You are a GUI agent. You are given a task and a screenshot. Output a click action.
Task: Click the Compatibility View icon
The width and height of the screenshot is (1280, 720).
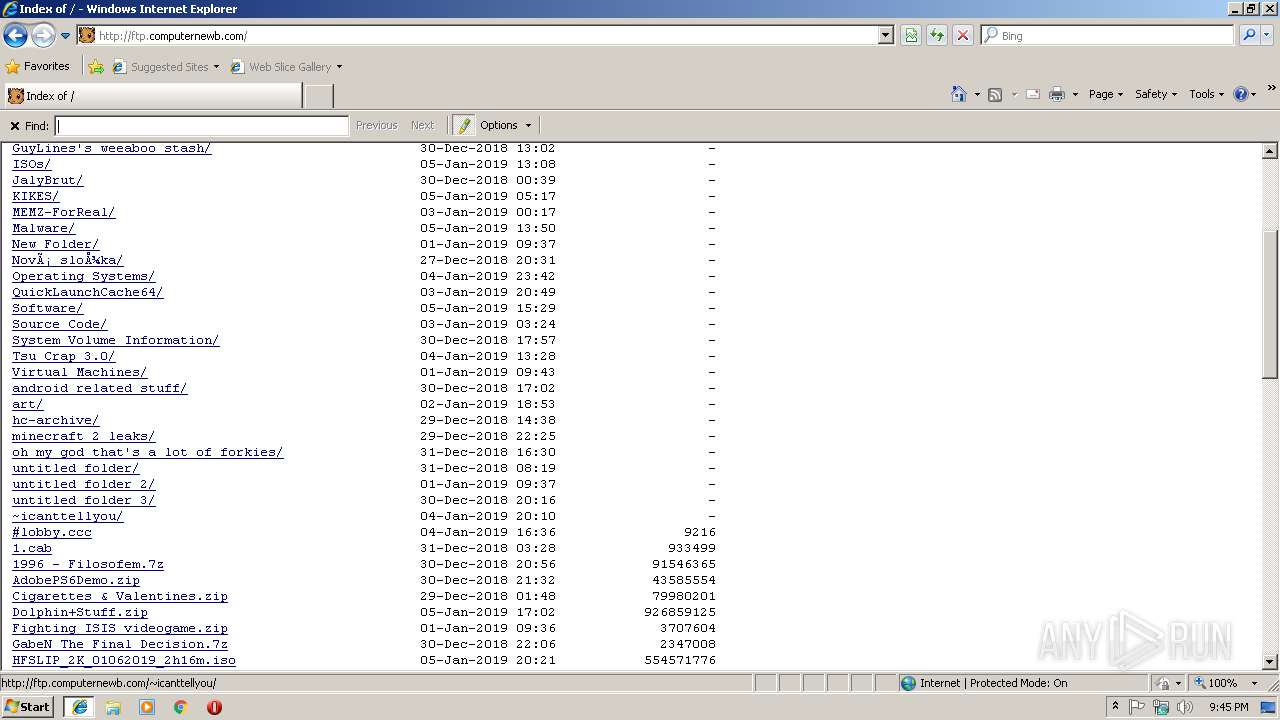[x=911, y=35]
